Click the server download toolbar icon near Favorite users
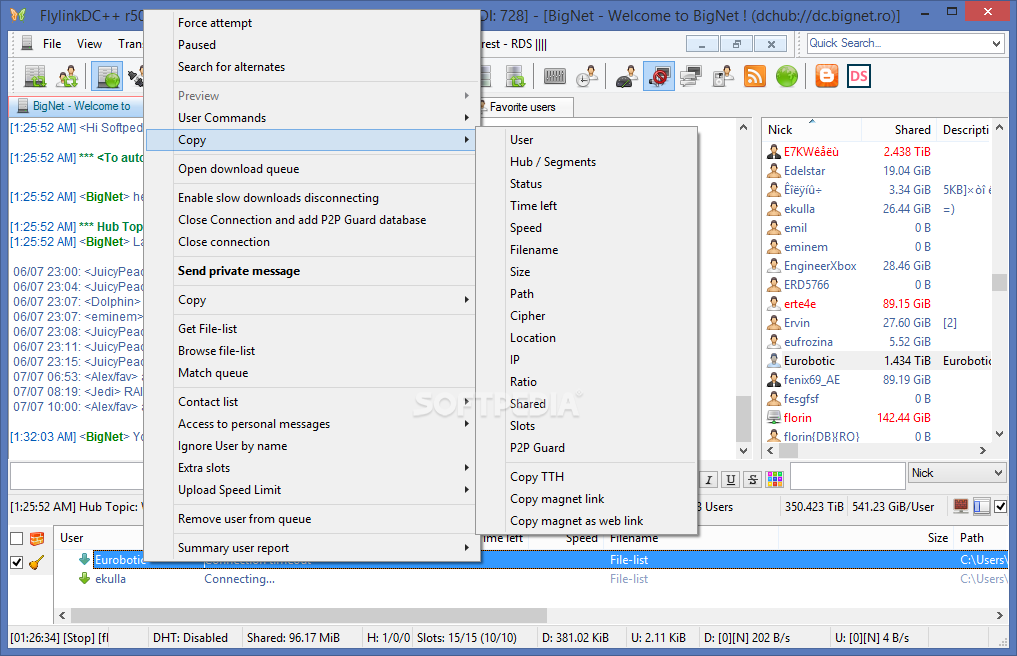The width and height of the screenshot is (1017, 656). [x=515, y=77]
